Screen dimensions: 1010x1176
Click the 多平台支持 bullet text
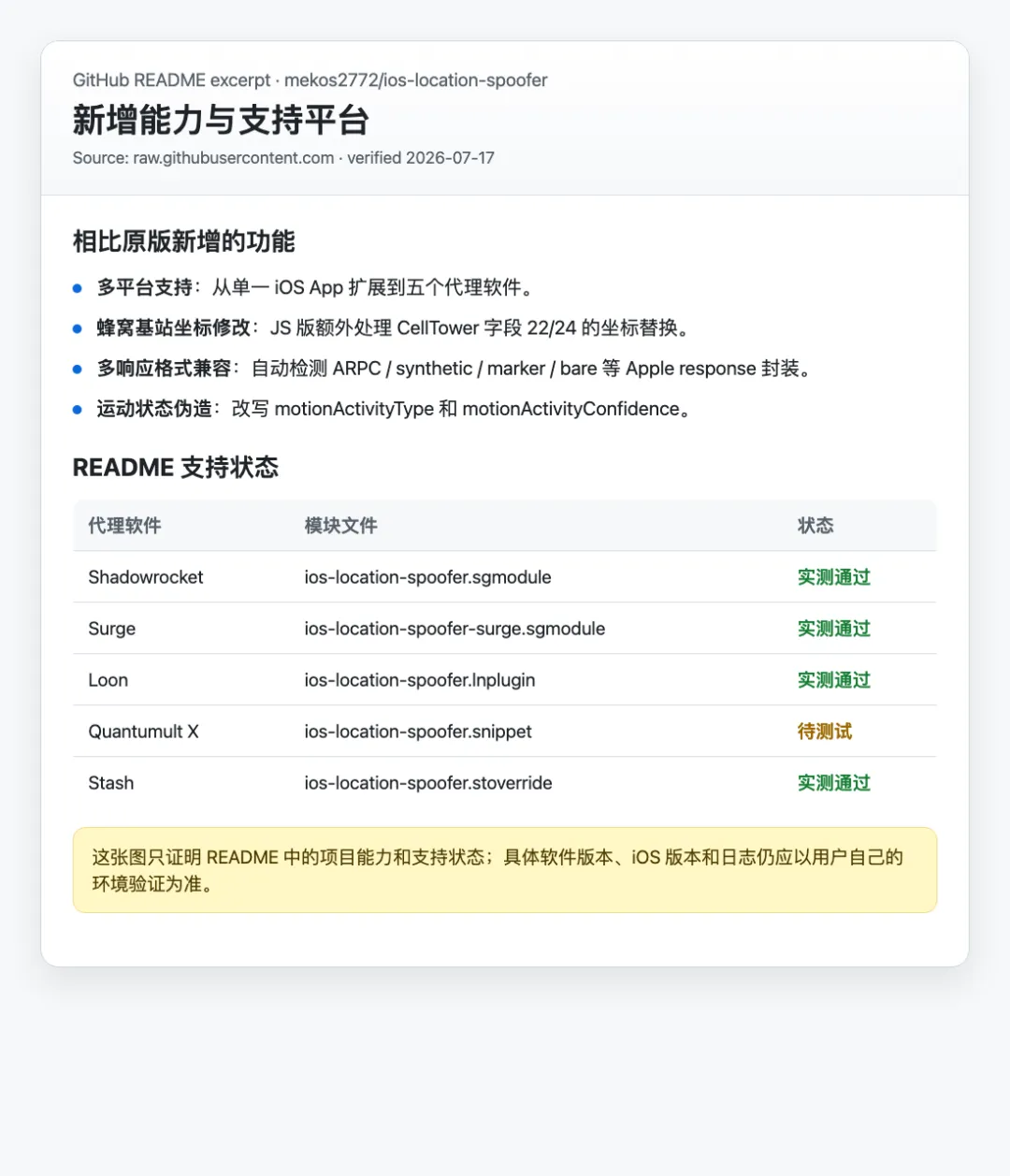(x=318, y=287)
